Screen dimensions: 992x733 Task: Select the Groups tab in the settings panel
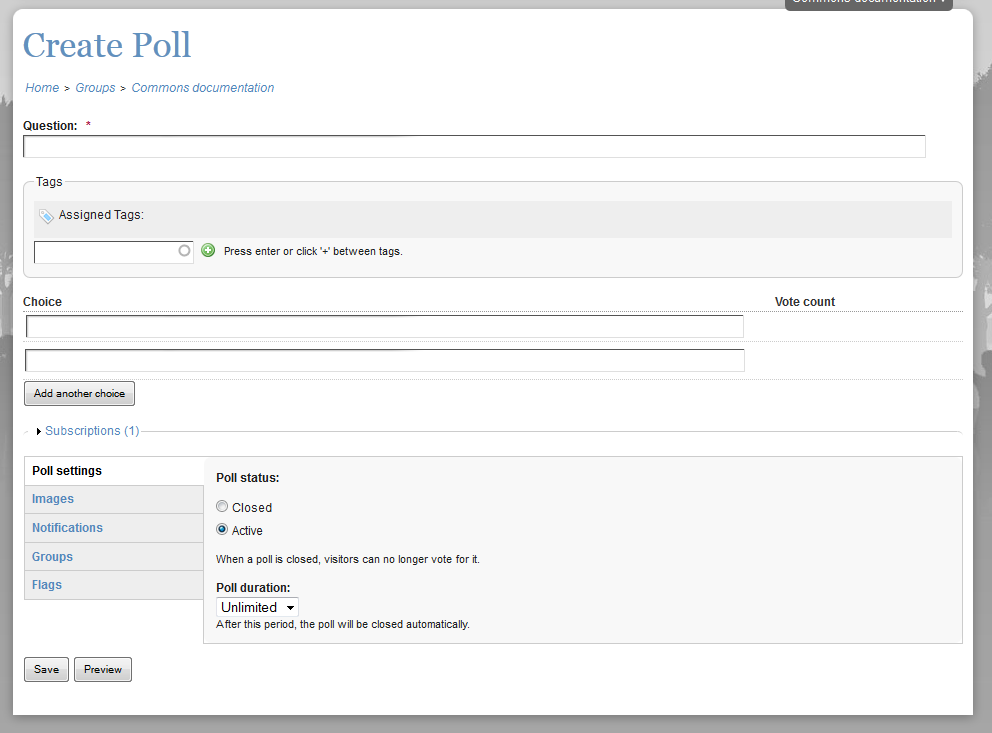click(52, 556)
